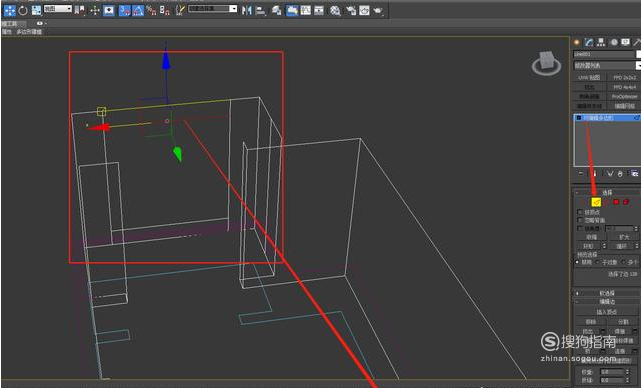Click the object name field Line001
Screen dimensions: 641x388
coord(603,54)
